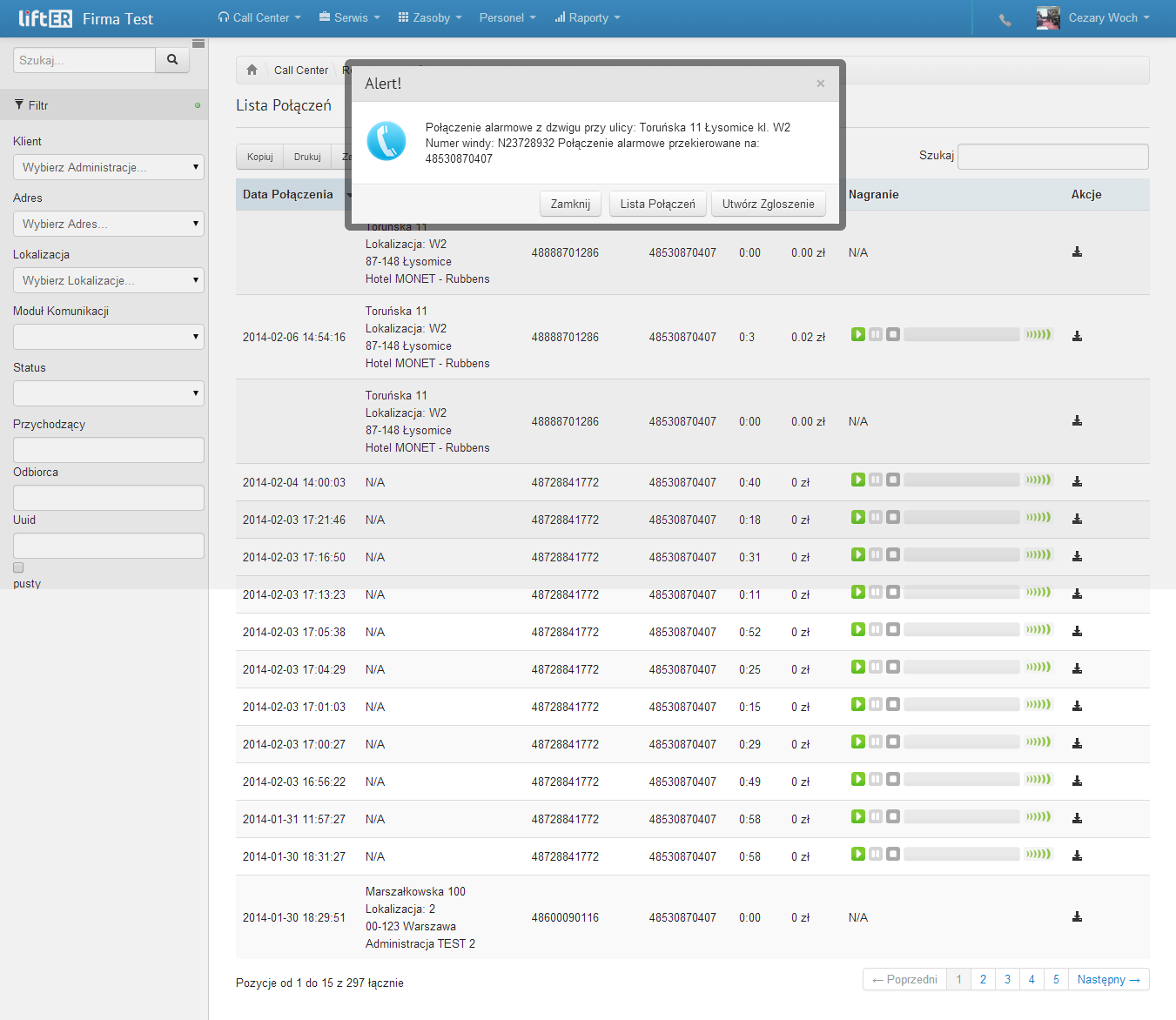
Task: Open the Zasoby menu
Action: point(430,17)
